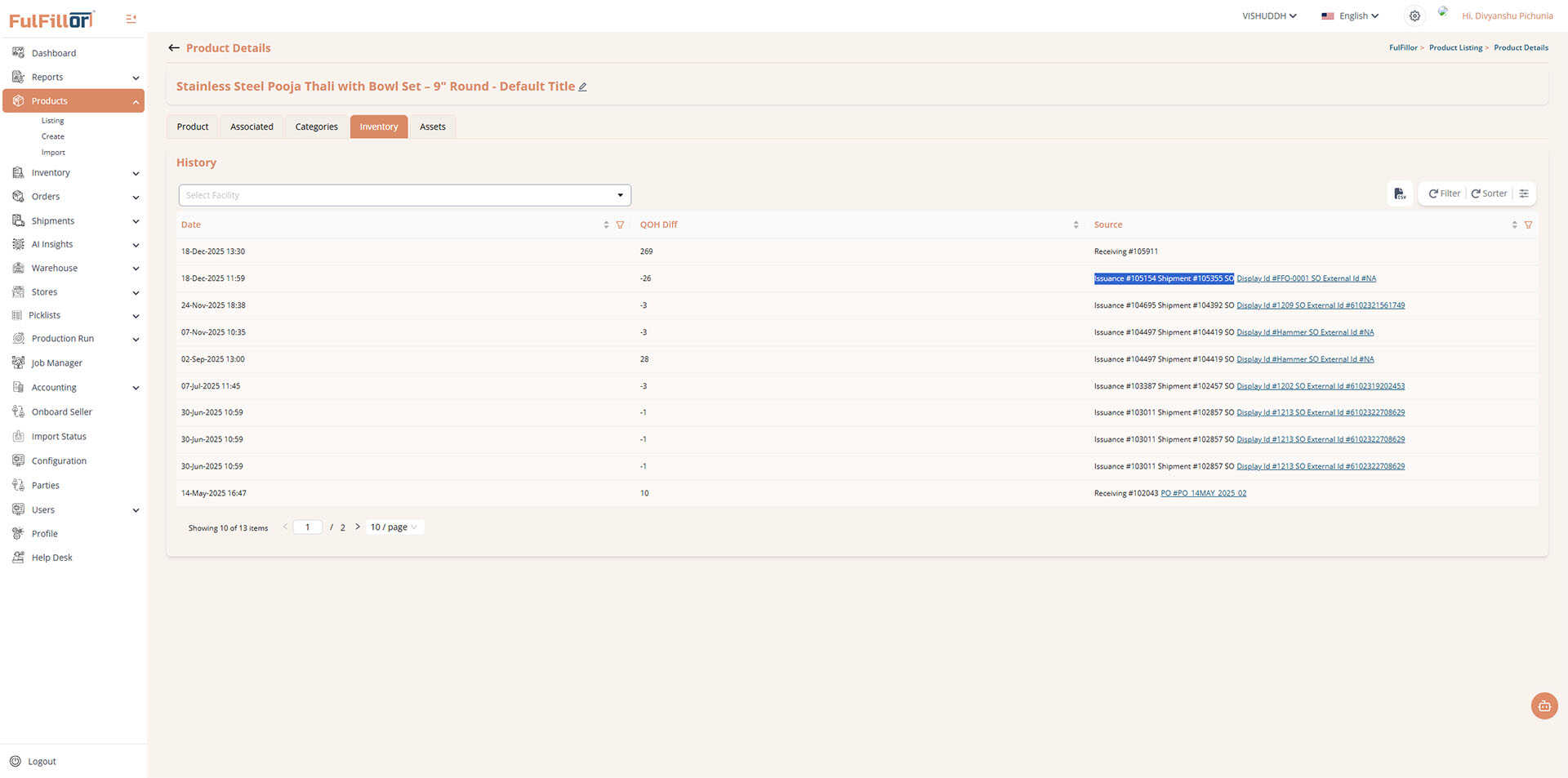
Task: Open Display Id #1202 order link
Action: pos(1321,386)
